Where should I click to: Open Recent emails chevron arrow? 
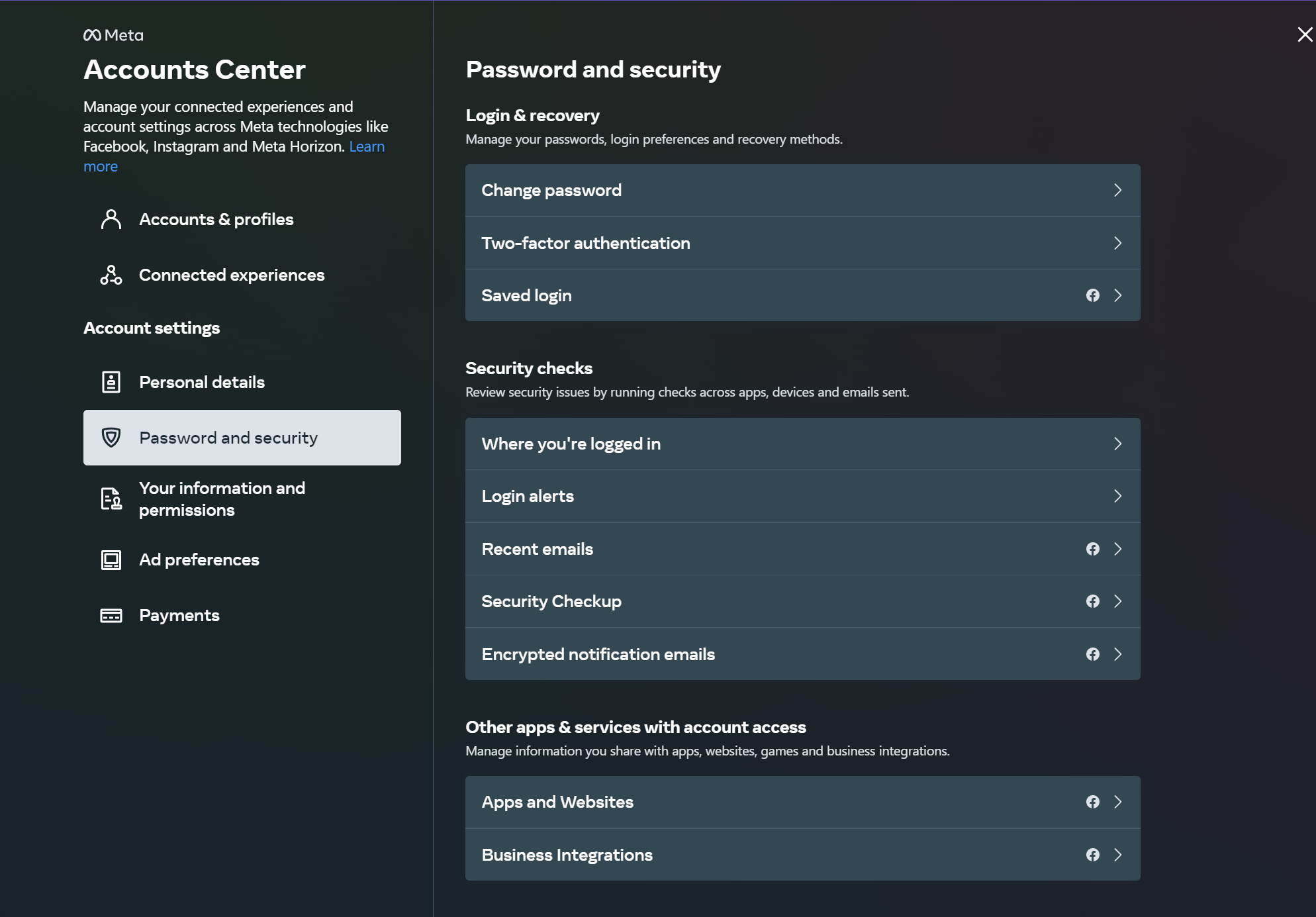1118,549
